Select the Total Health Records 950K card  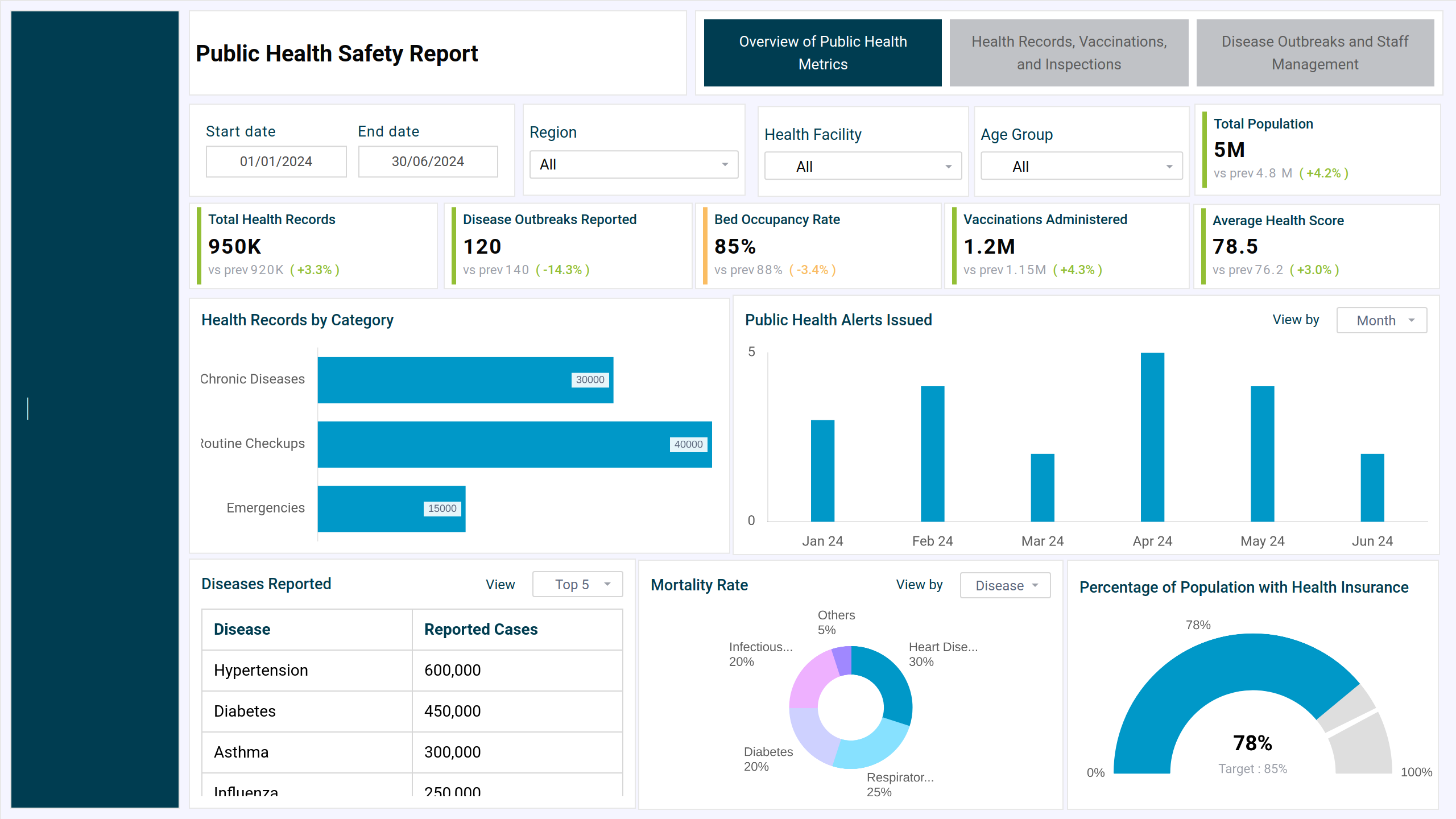tap(313, 246)
